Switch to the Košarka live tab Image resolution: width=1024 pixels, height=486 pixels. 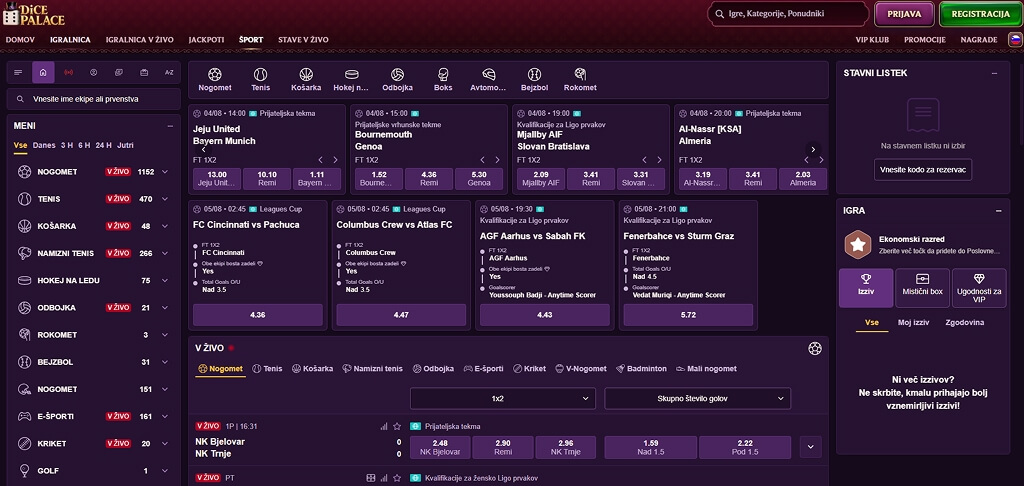click(313, 368)
